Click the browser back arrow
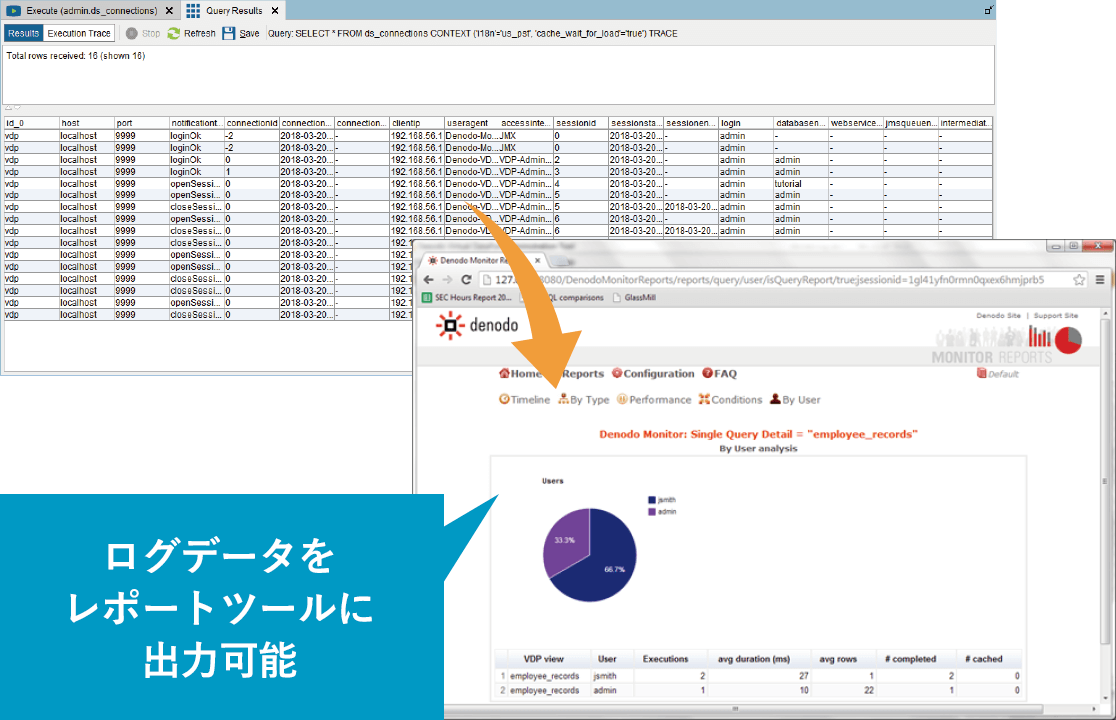Viewport: 1116px width, 720px height. coord(428,280)
